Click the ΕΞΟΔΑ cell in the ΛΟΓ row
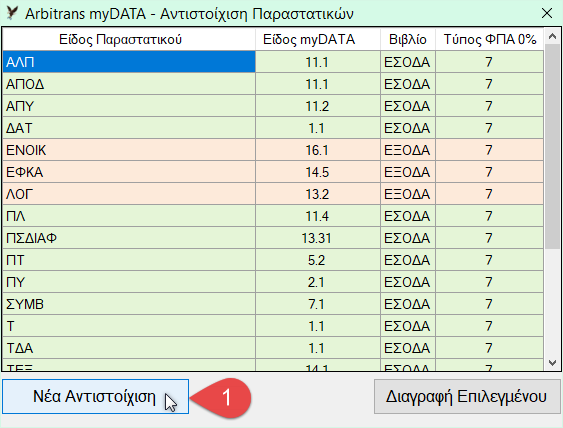Image resolution: width=563 pixels, height=428 pixels. tap(408, 194)
